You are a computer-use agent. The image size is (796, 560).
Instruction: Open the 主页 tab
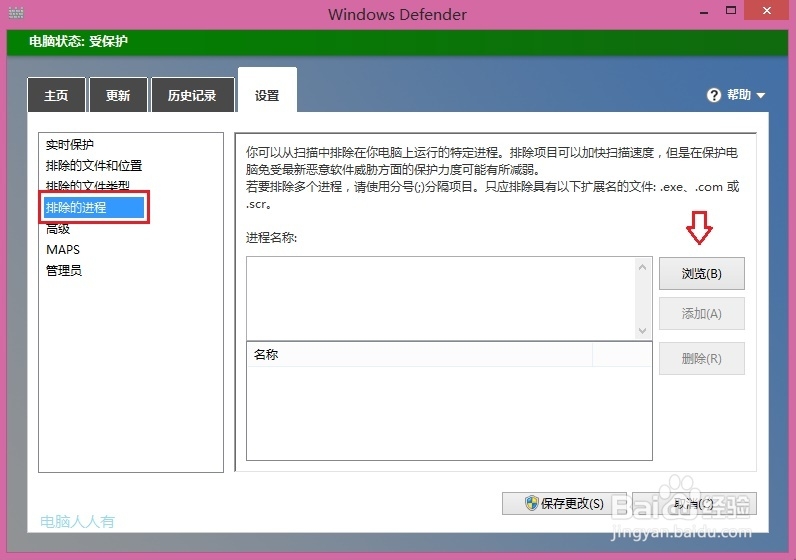56,95
